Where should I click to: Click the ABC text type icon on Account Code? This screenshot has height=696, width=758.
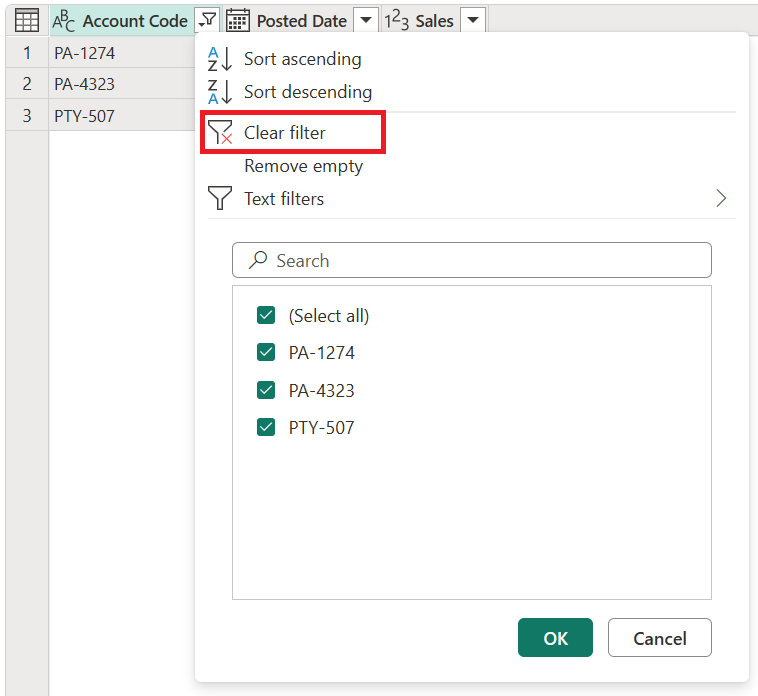tap(64, 21)
